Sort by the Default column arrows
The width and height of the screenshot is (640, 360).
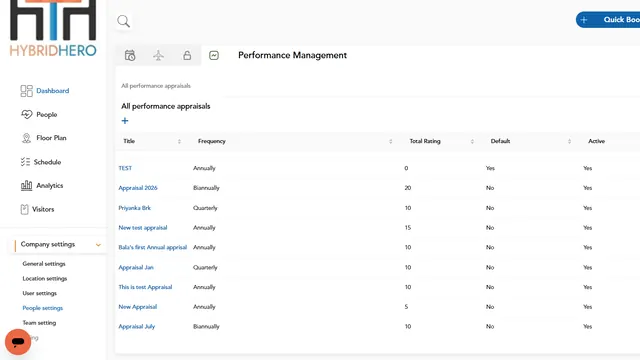click(569, 141)
